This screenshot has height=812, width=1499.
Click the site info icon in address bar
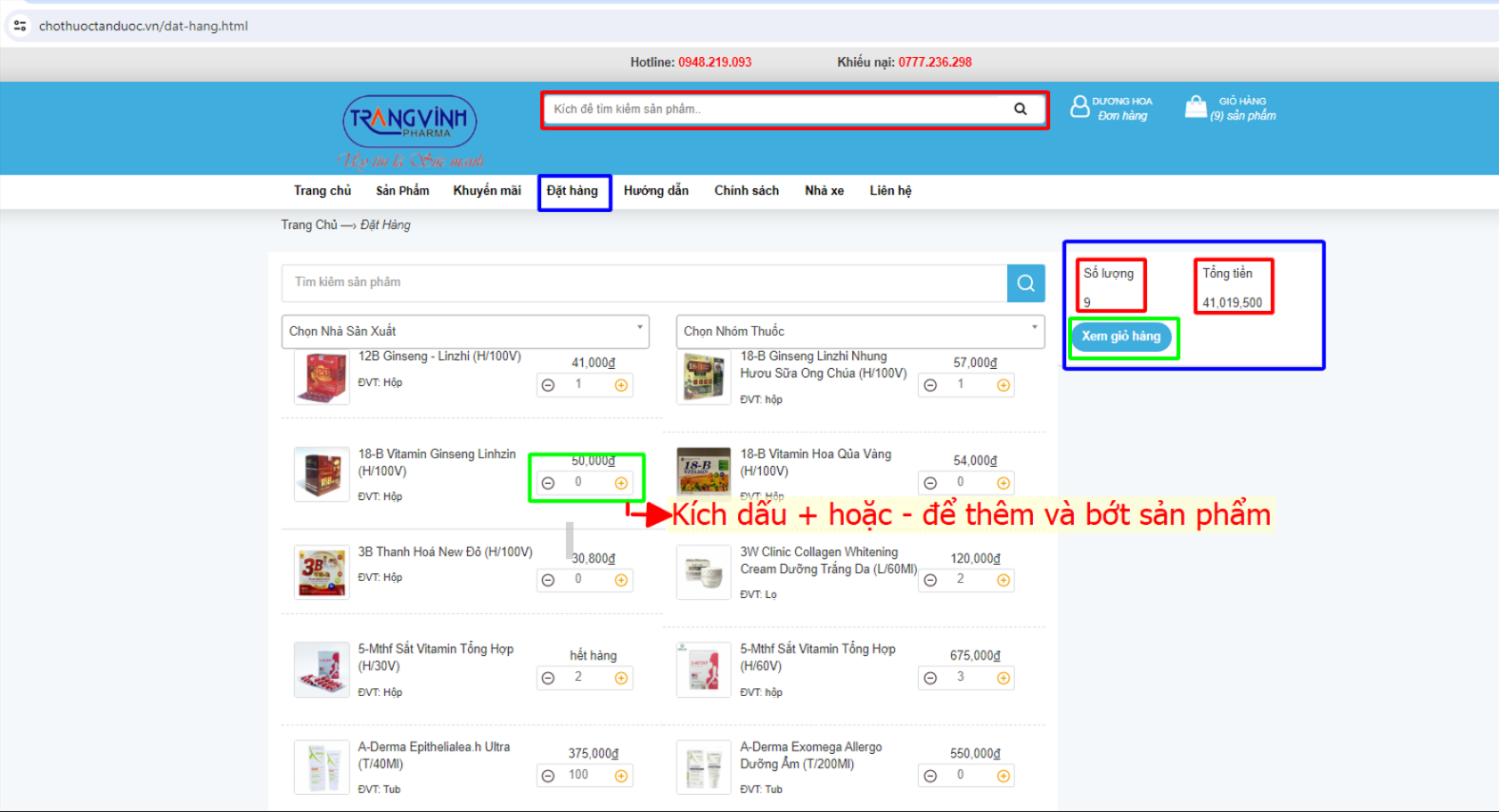pos(20,26)
